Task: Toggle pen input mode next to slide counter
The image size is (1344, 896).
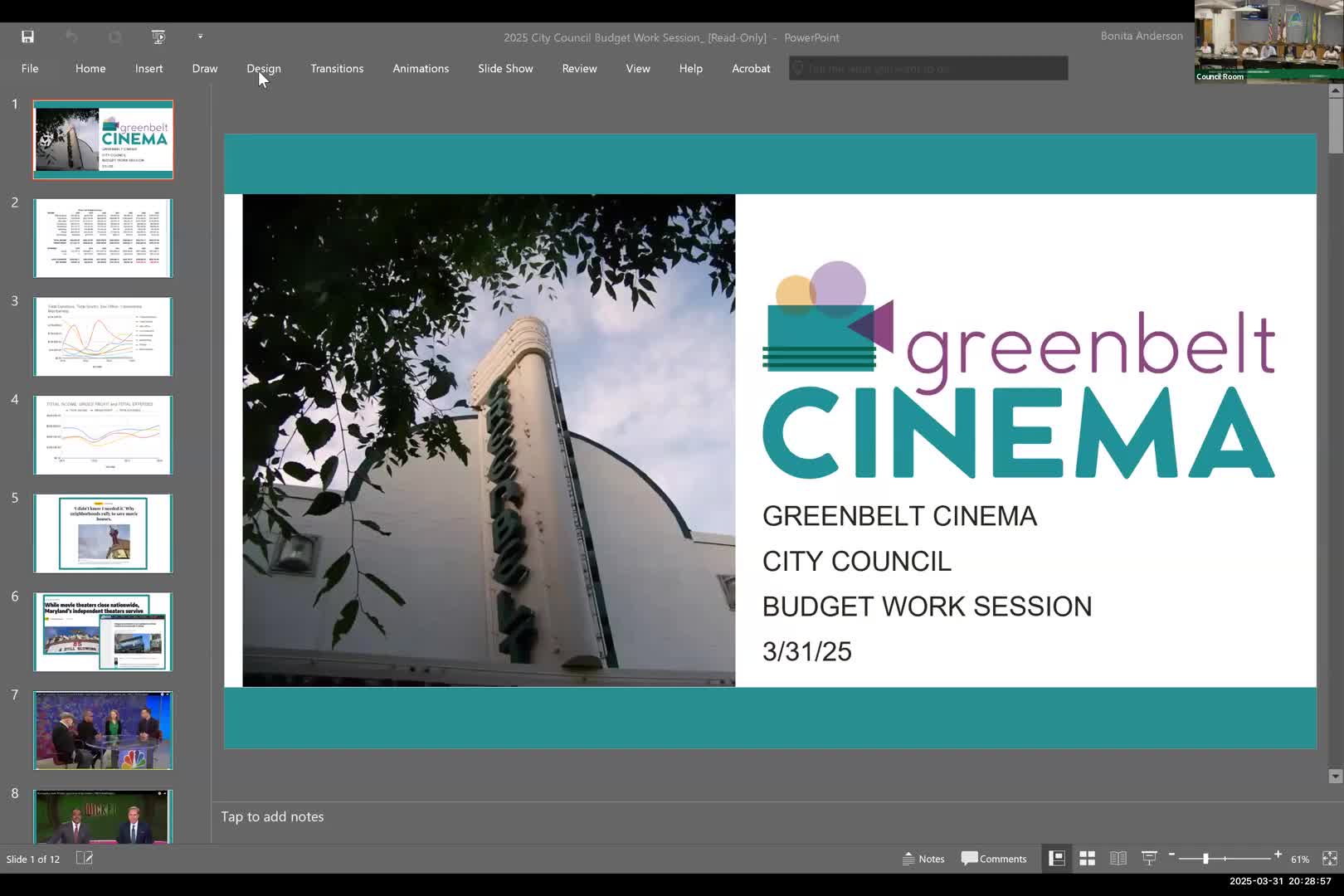Action: click(x=84, y=858)
